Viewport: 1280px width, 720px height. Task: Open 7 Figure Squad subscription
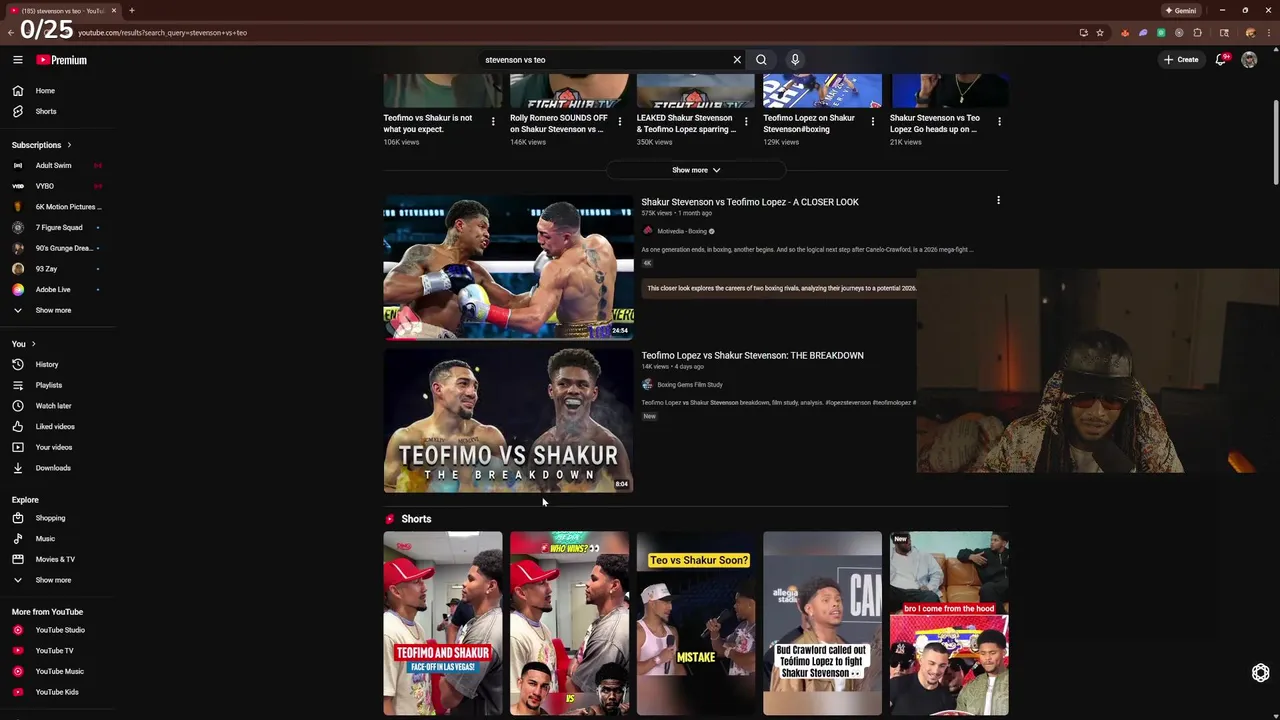(57, 227)
